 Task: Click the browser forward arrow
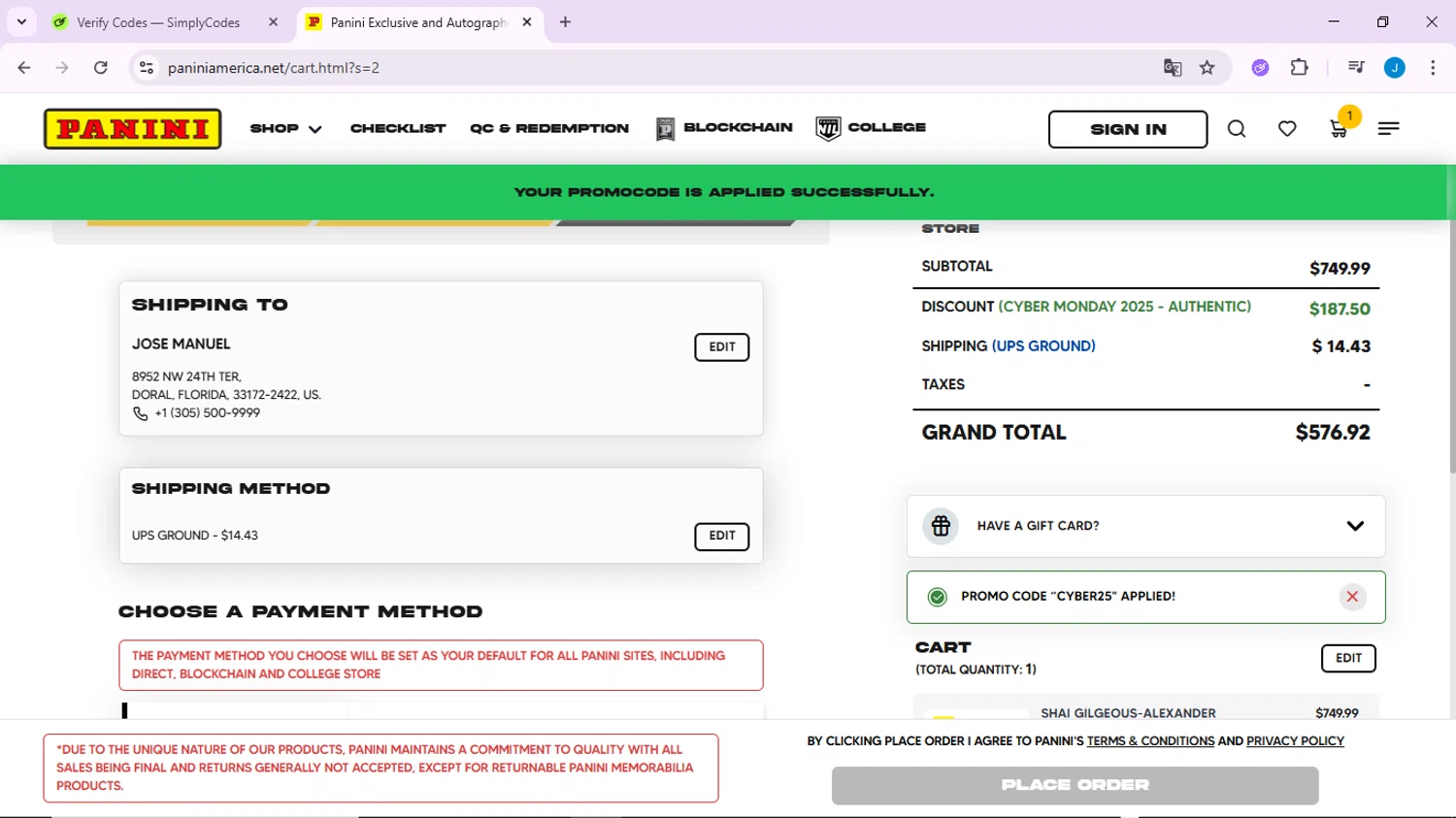(62, 68)
